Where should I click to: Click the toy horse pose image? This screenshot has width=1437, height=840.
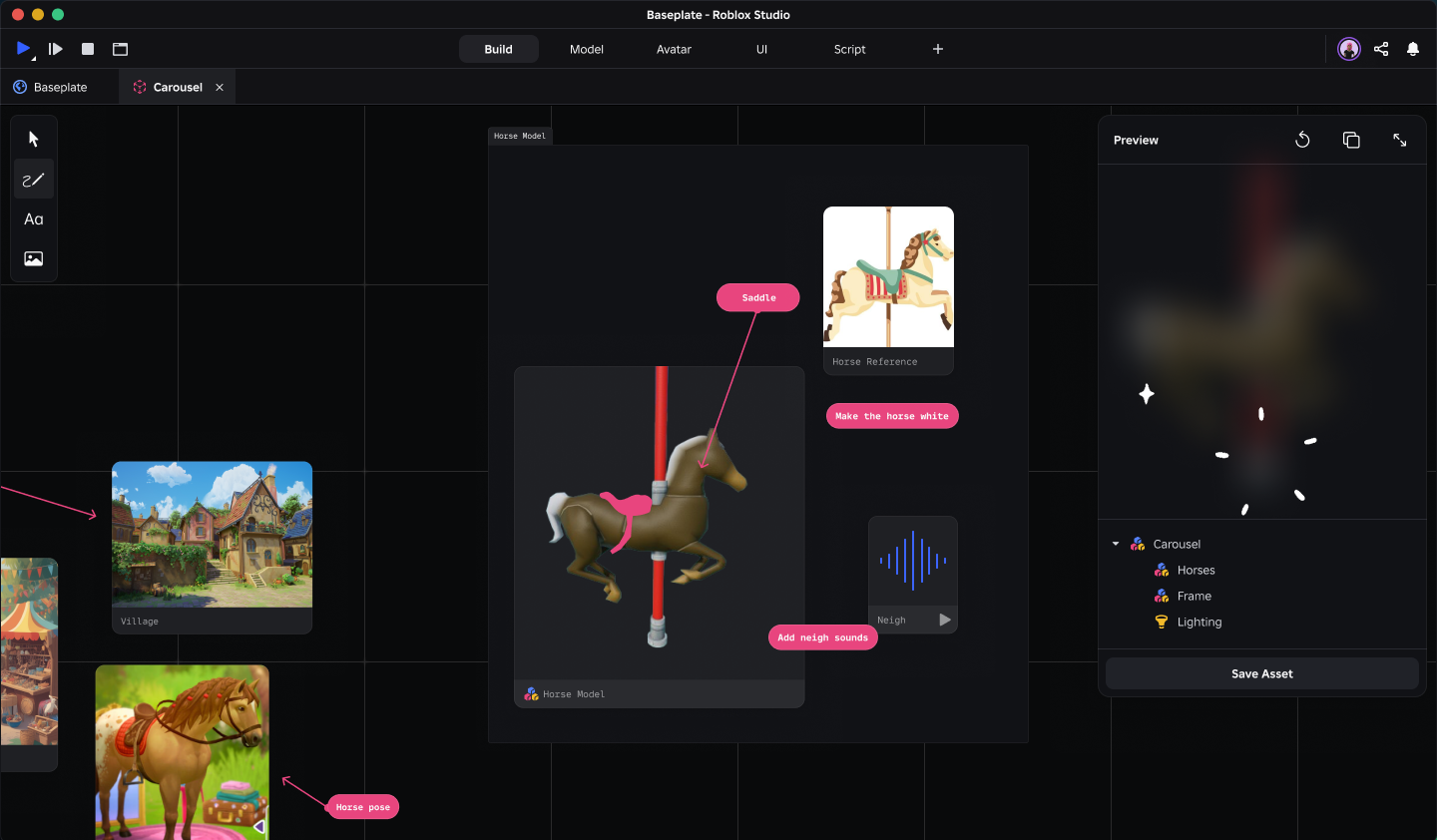[182, 752]
